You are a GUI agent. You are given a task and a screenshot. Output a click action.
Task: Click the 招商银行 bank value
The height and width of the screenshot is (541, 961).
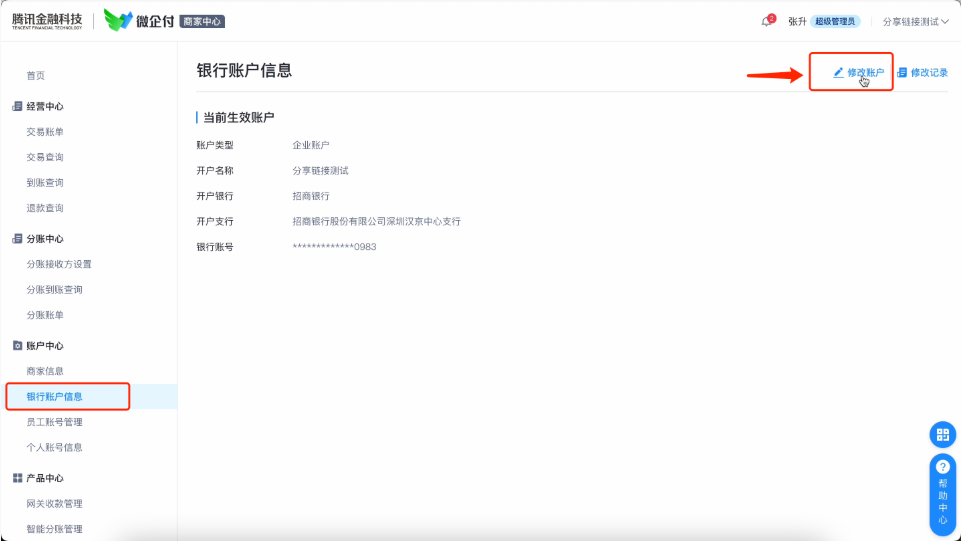(311, 196)
